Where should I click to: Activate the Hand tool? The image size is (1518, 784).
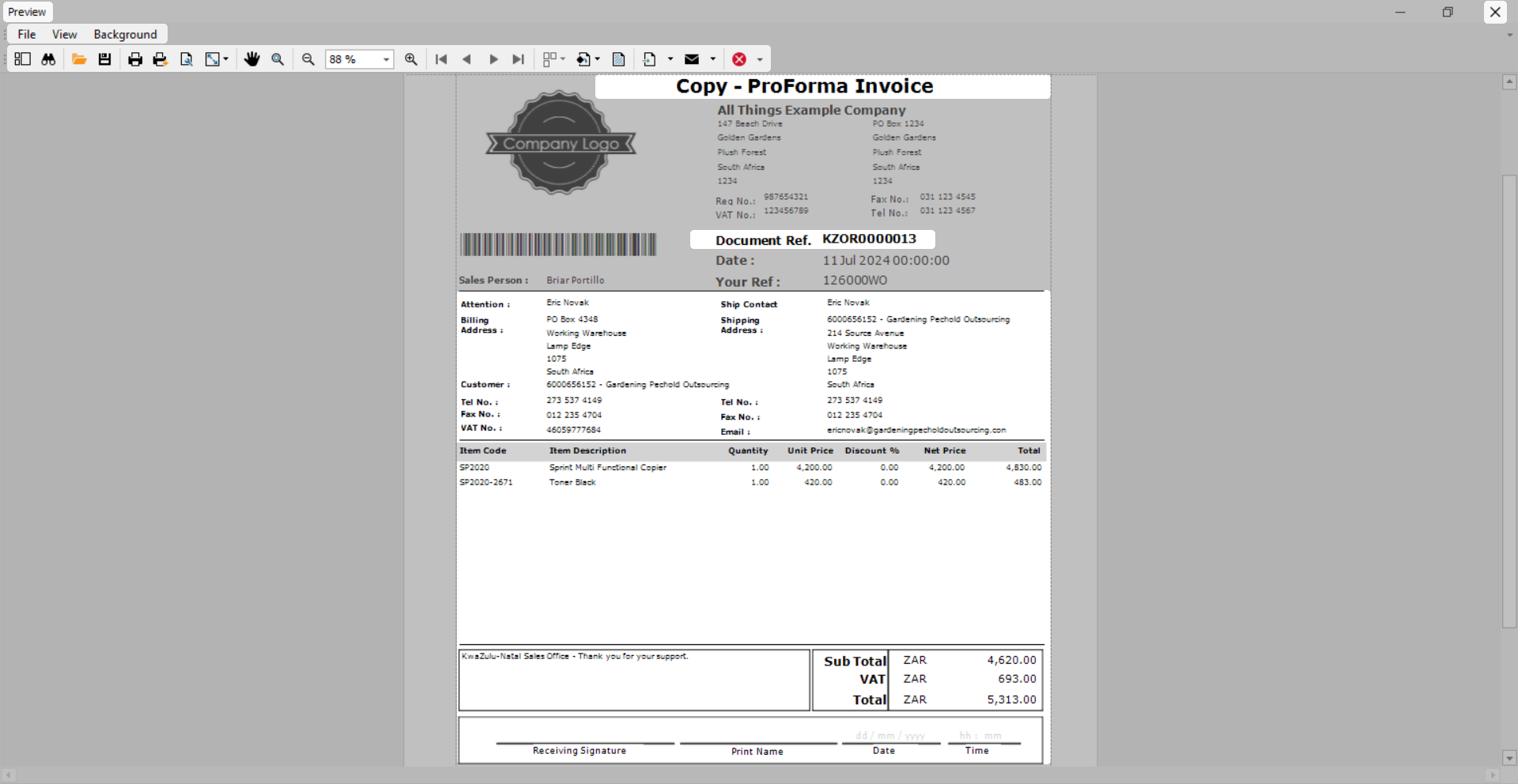(252, 59)
